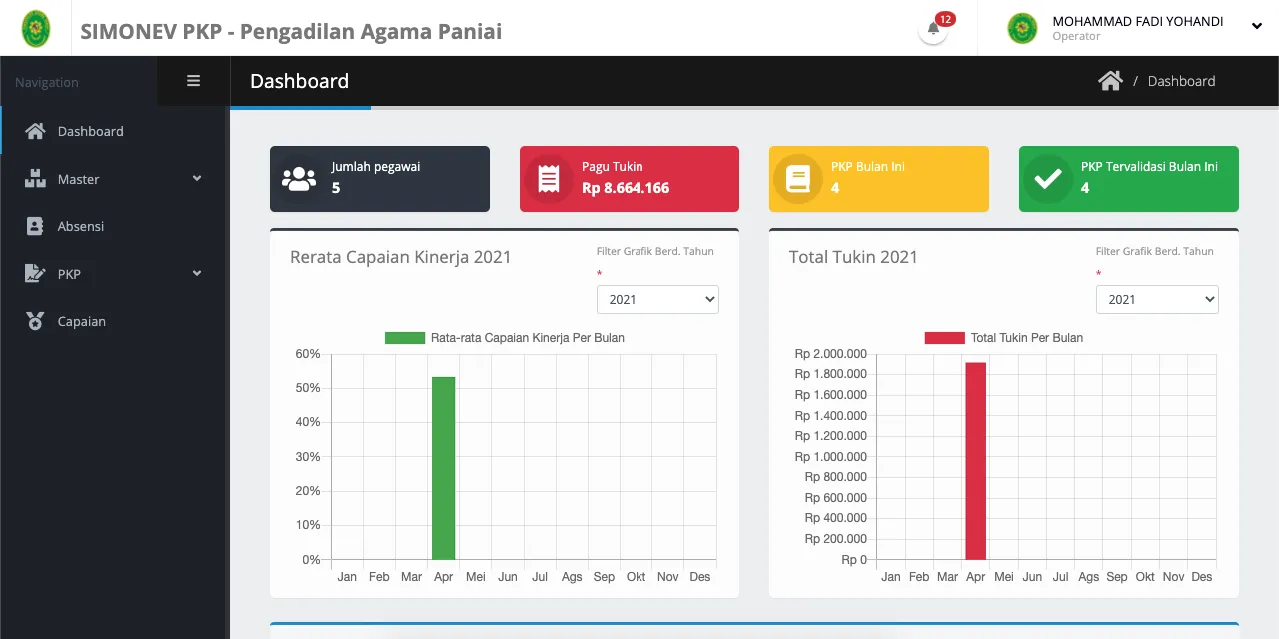Screen dimensions: 1279x639
Task: Click the receipt icon on Pagu Tukin card
Action: point(548,179)
